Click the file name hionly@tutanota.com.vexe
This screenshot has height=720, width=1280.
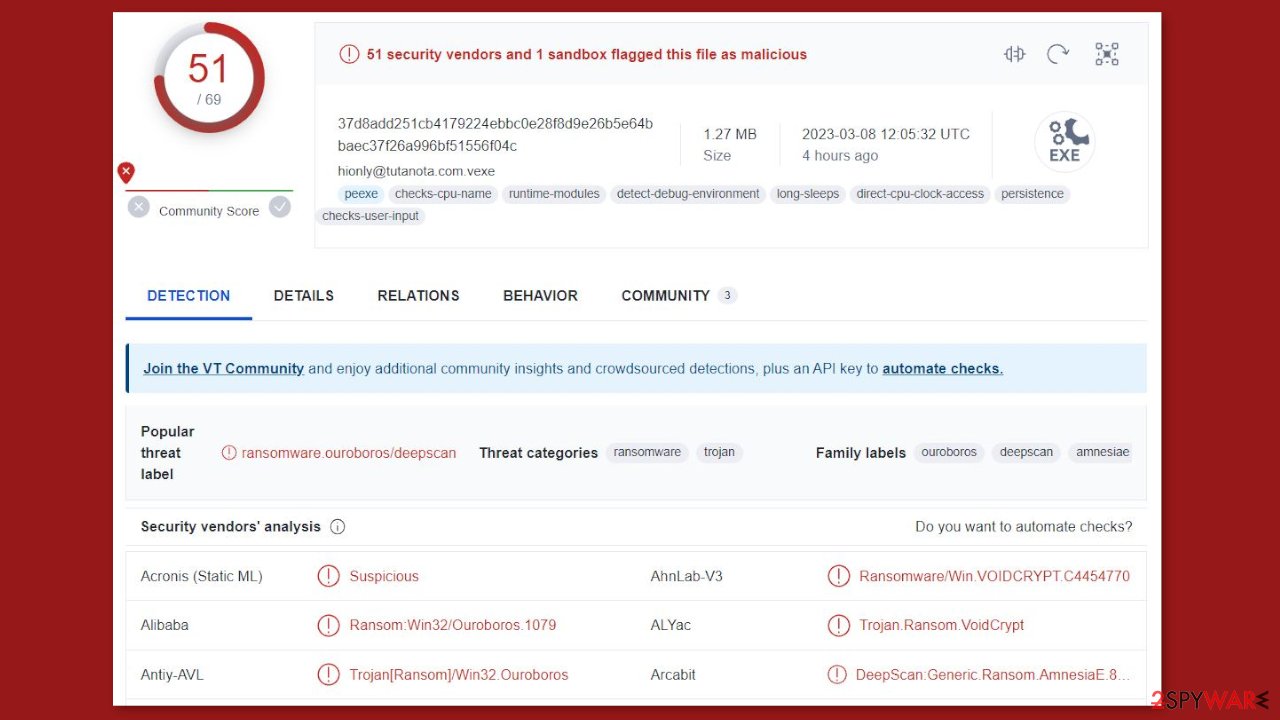pyautogui.click(x=416, y=171)
